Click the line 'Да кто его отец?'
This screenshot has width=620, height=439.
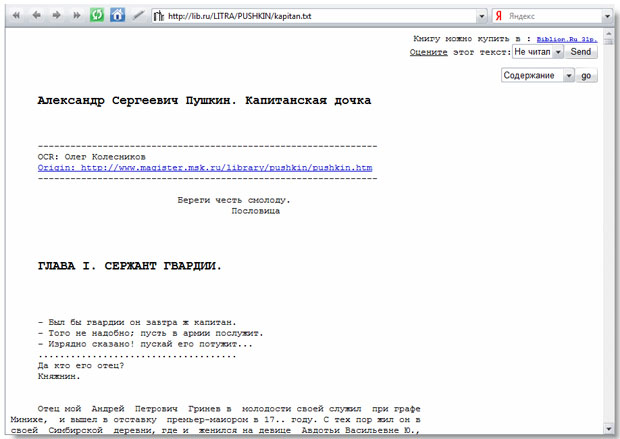tap(81, 366)
